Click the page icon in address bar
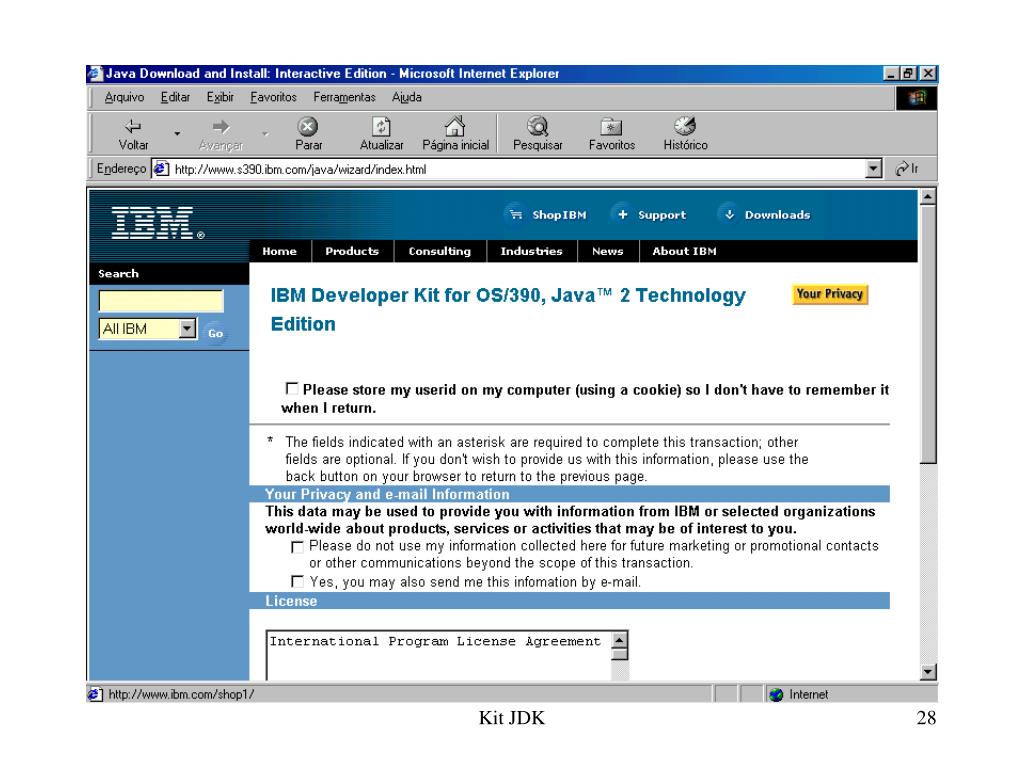Image resolution: width=1024 pixels, height=768 pixels. coord(161,169)
